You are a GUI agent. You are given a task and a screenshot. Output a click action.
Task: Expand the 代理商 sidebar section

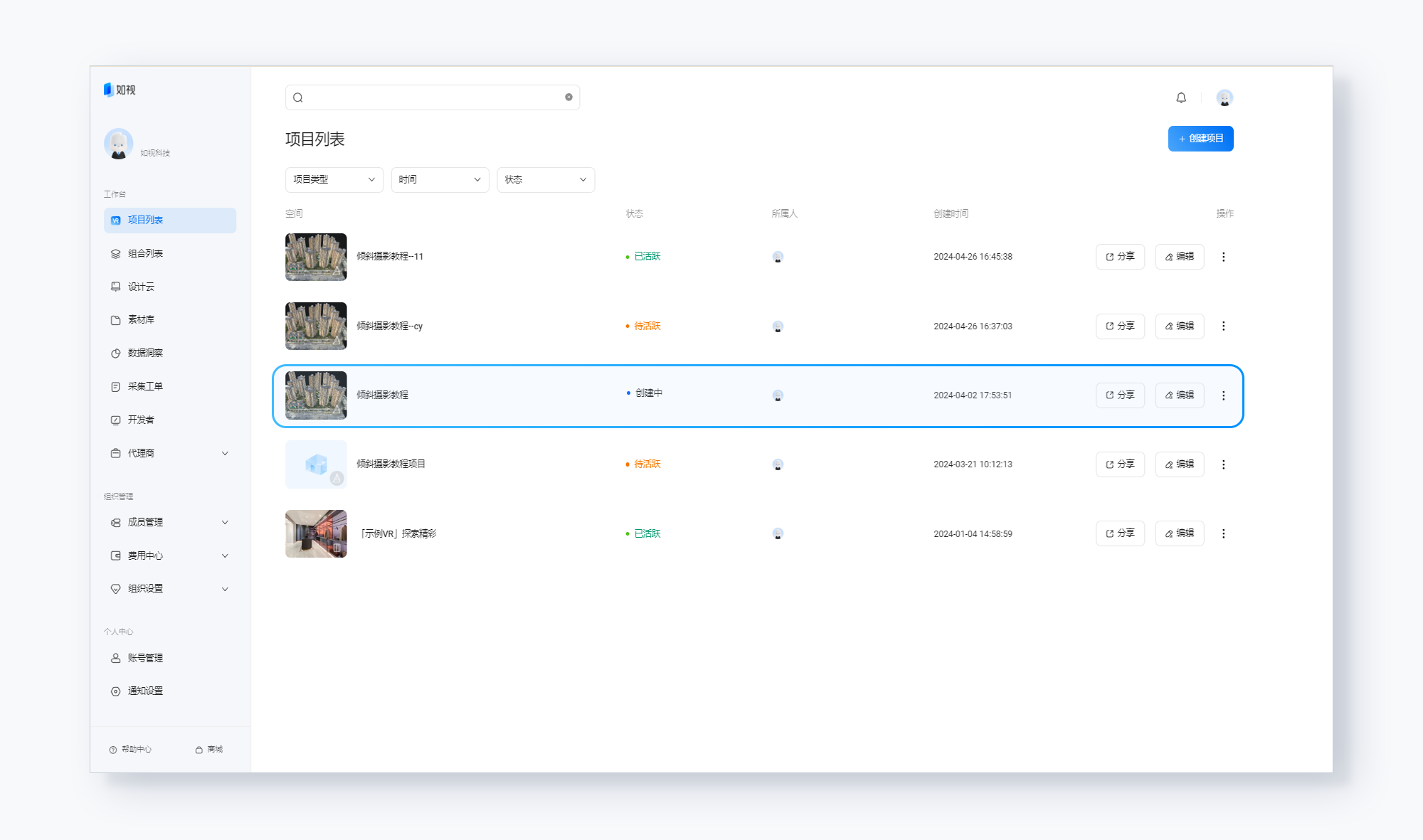[170, 453]
